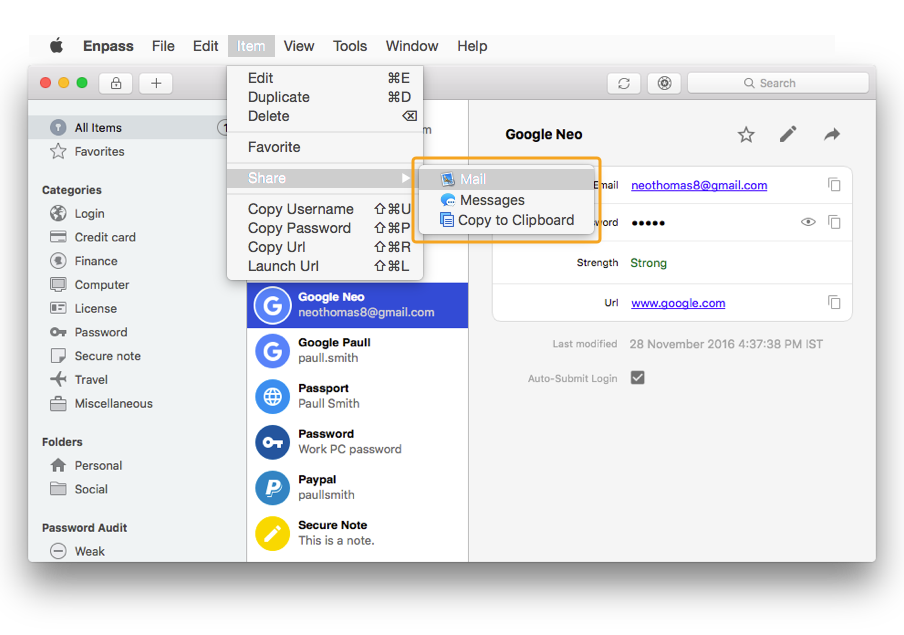Add a new item with the plus icon

coord(155,83)
